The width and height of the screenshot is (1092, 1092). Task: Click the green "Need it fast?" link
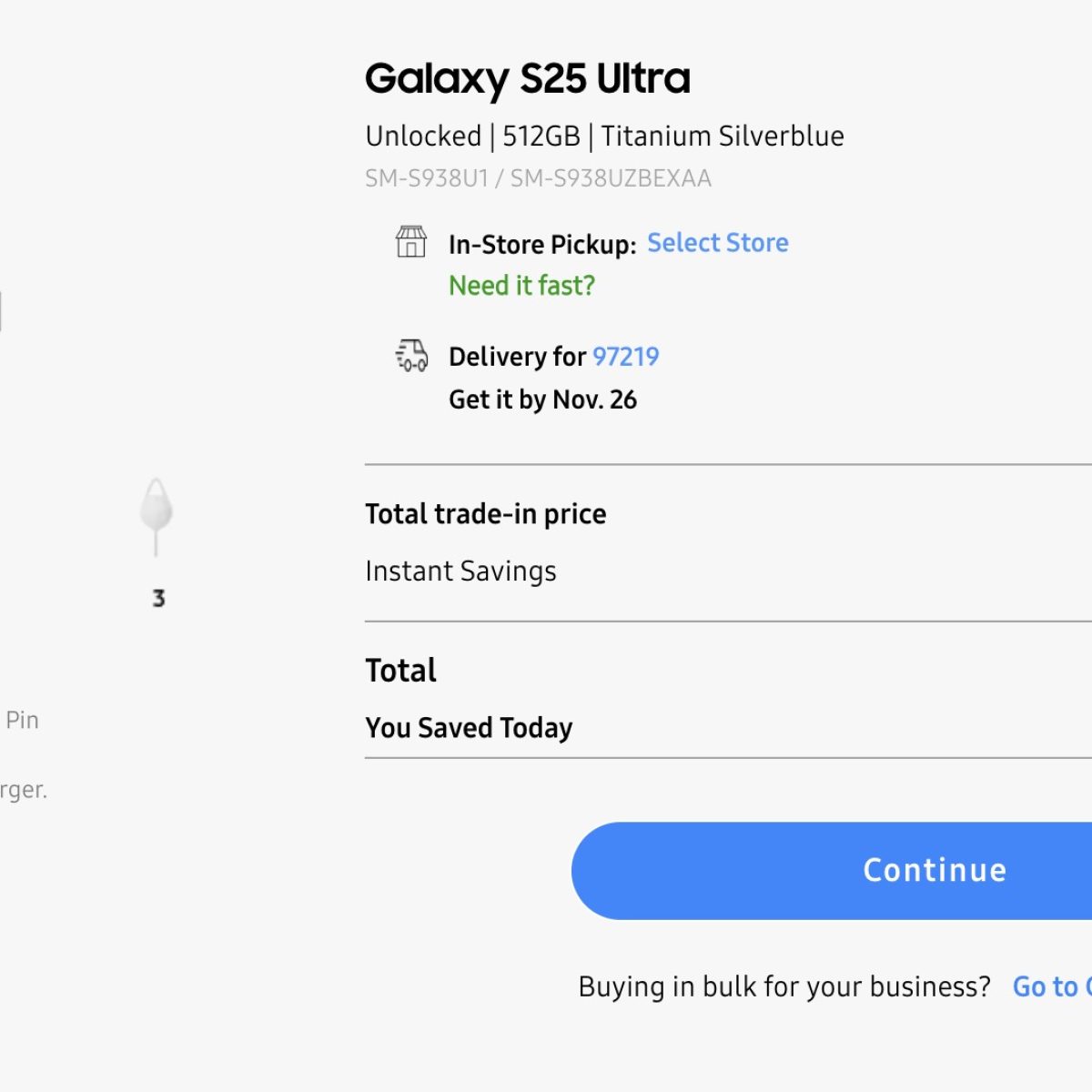point(521,286)
